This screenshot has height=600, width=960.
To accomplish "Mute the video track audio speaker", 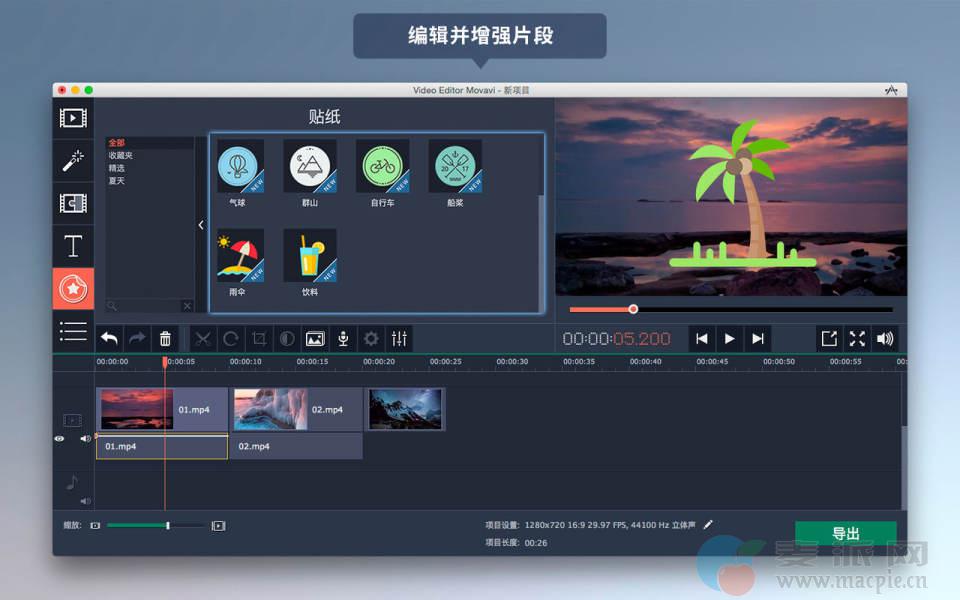I will pyautogui.click(x=85, y=438).
